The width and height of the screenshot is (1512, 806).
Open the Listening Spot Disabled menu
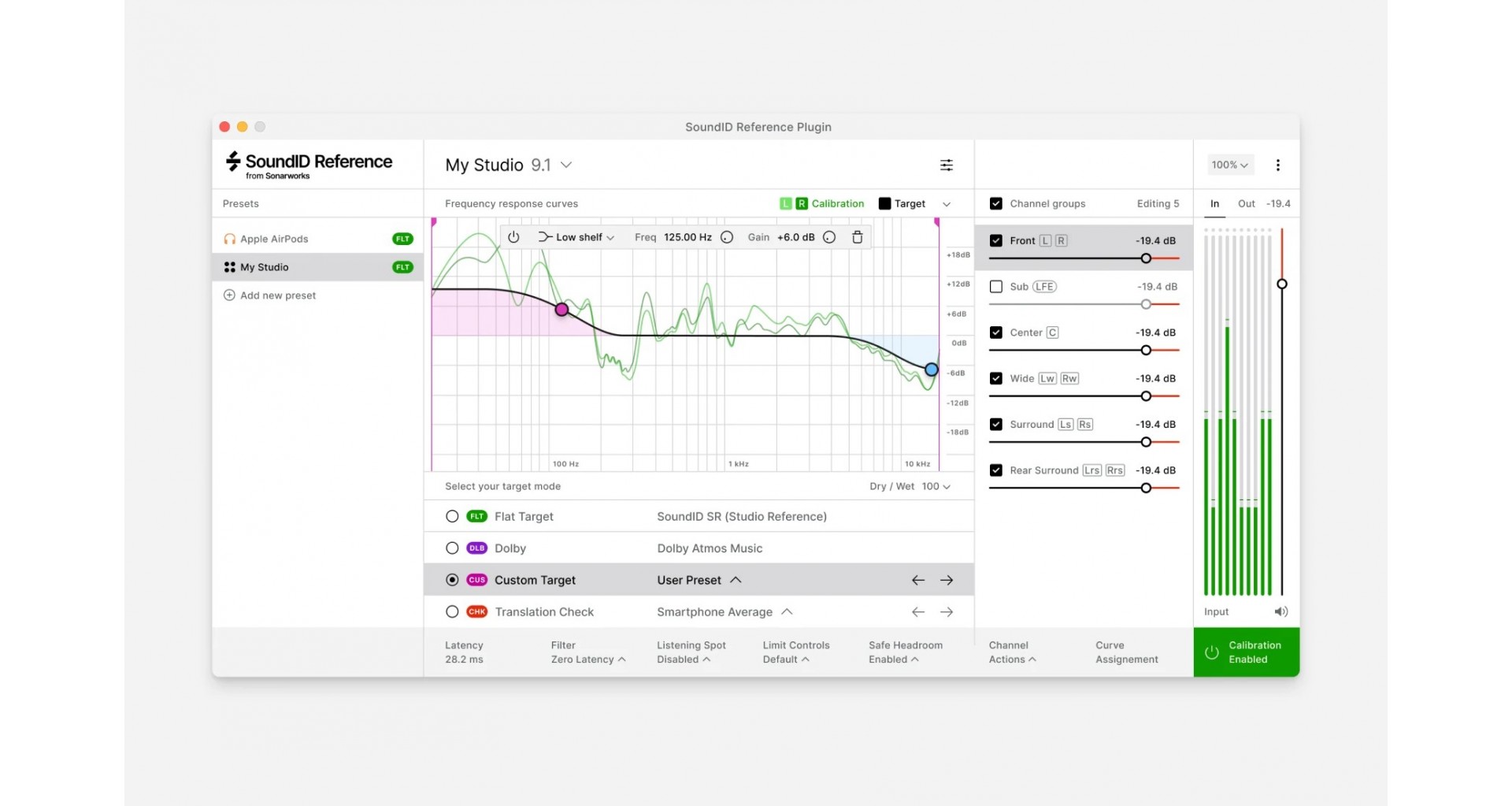click(691, 652)
